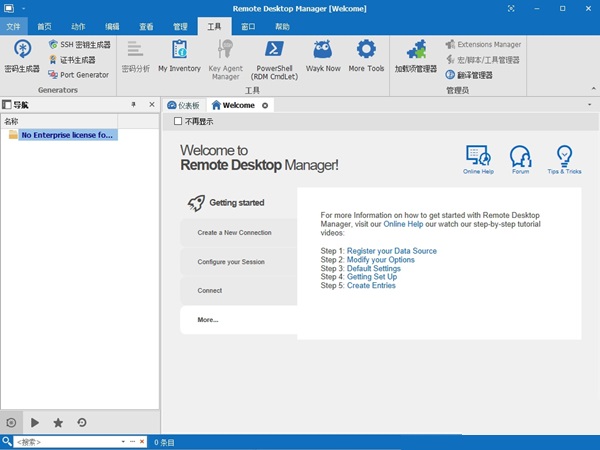This screenshot has height=450, width=600.
Task: Switch to the 管理 ribbon tab
Action: (180, 27)
